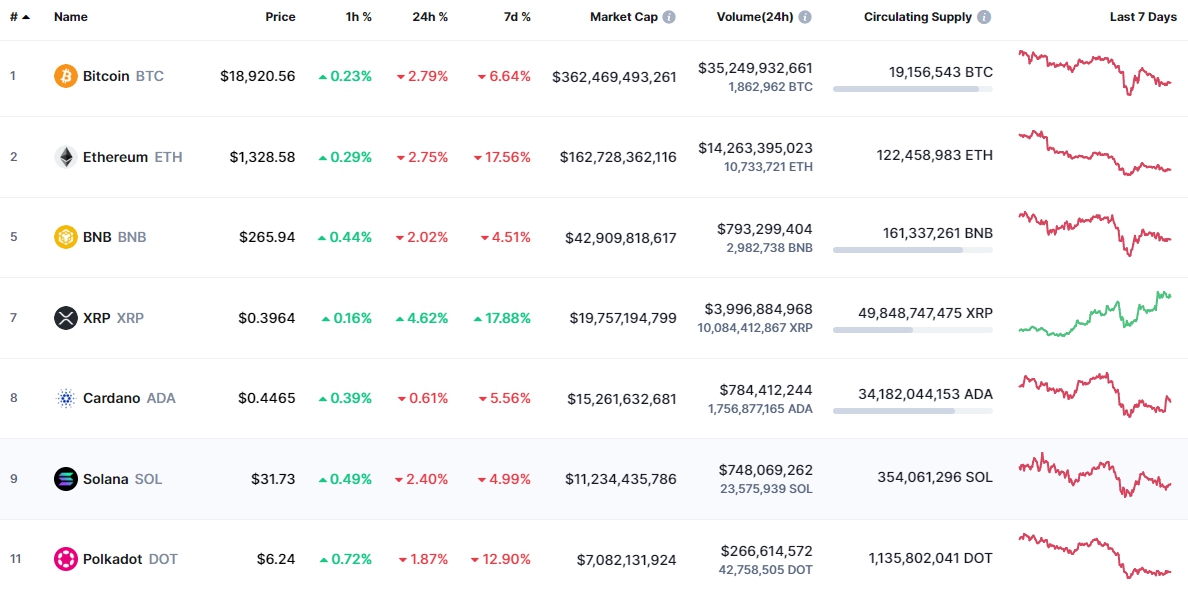Click the Ethereum diamond logo icon

[66, 157]
